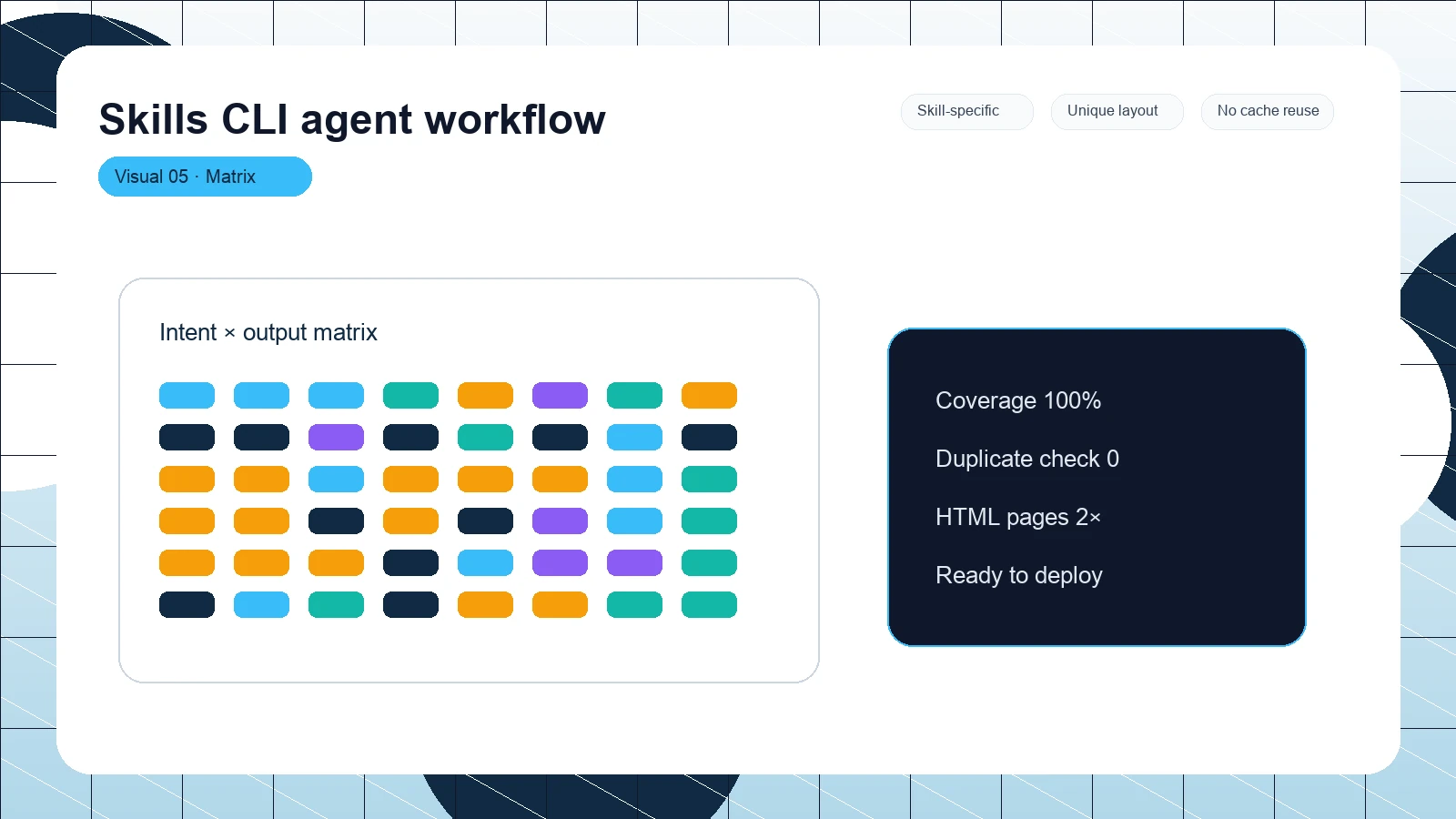The height and width of the screenshot is (819, 1456).
Task: Pick the last orange cell in top matrix row
Action: click(x=709, y=396)
